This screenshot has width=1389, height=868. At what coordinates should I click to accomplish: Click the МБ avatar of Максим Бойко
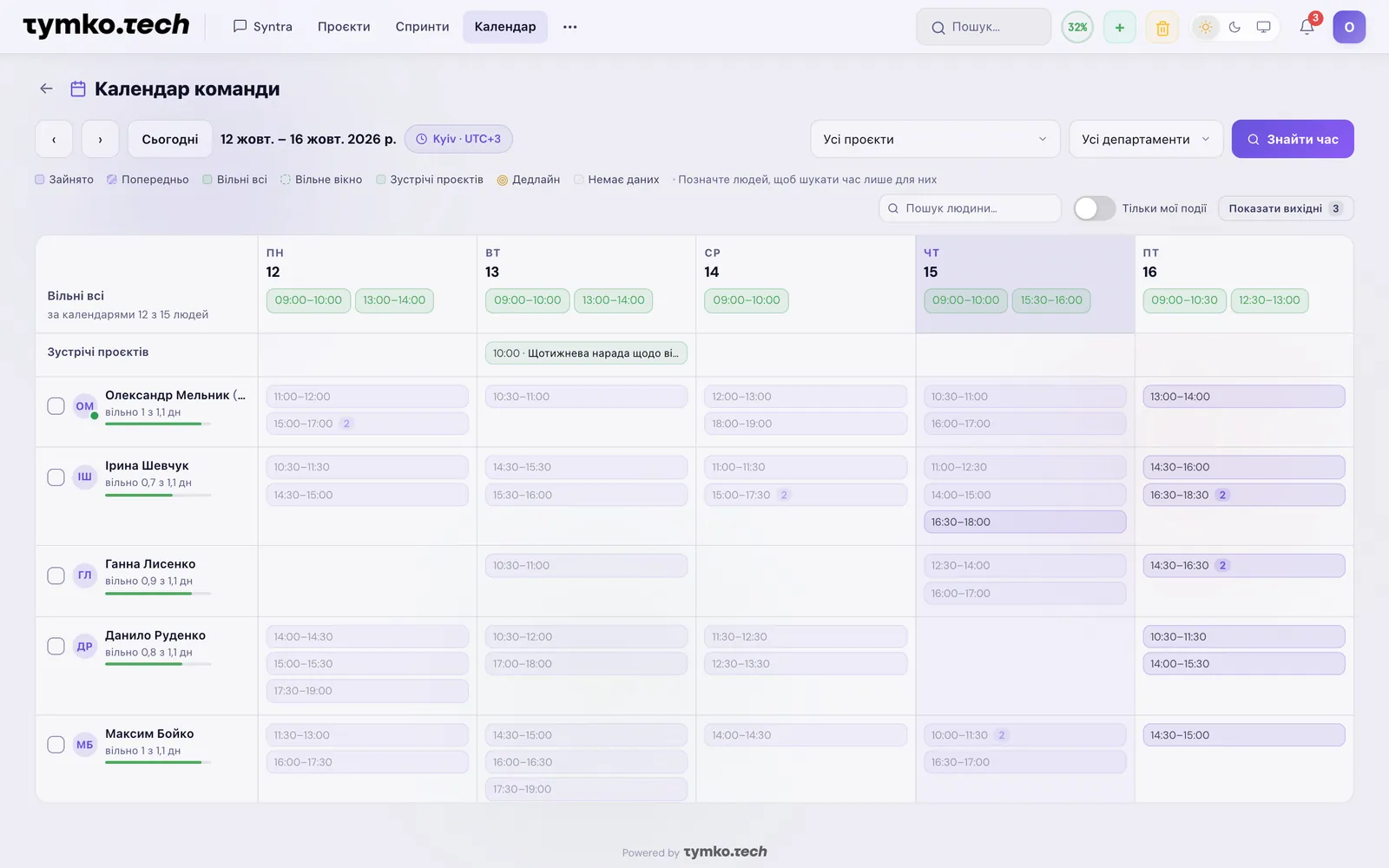[x=84, y=745]
